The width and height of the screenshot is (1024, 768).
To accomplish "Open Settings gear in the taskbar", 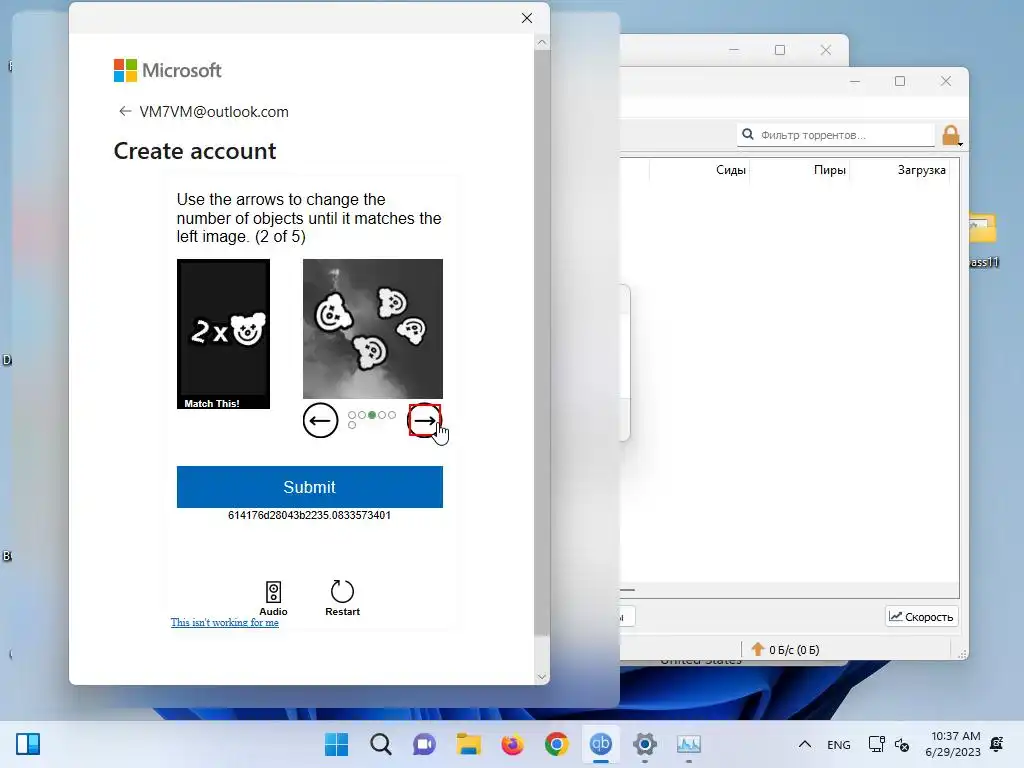I will (645, 744).
